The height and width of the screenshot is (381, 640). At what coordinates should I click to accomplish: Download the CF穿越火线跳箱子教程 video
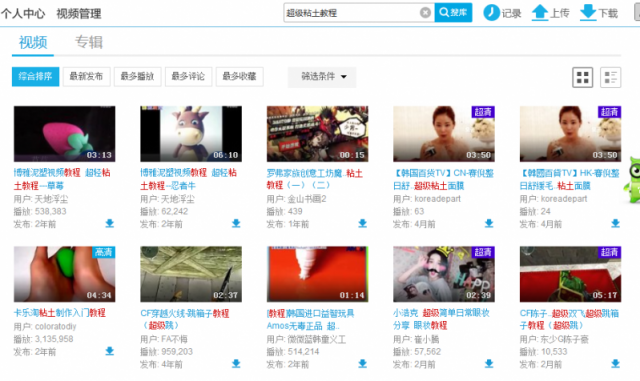[x=236, y=363]
